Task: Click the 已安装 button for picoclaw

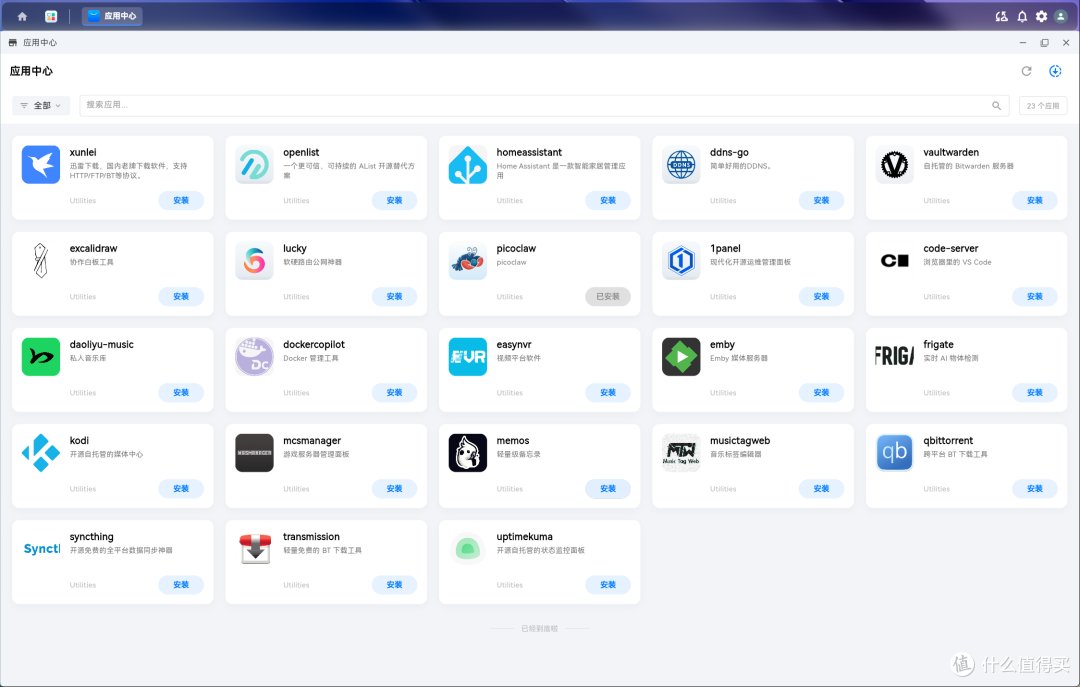Action: pyautogui.click(x=608, y=296)
